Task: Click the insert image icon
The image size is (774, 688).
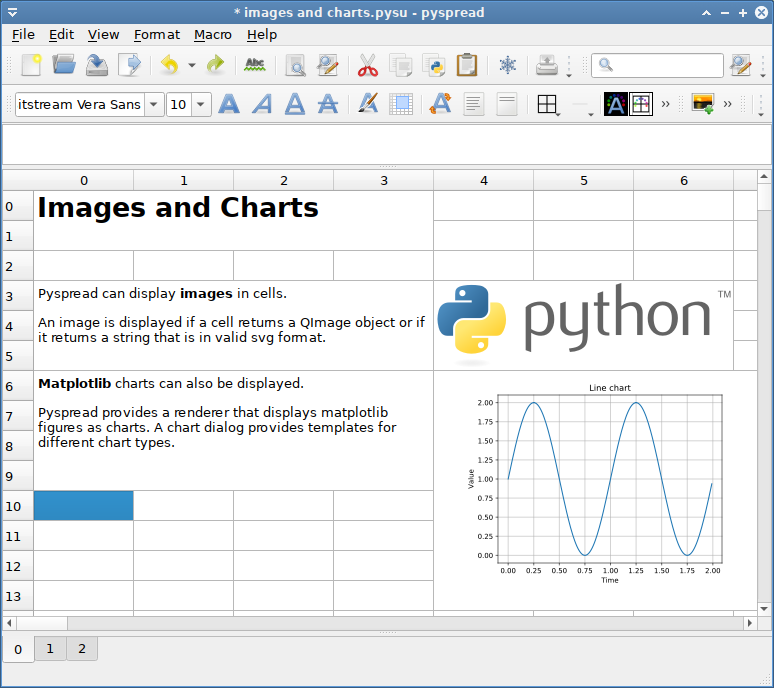Action: [x=702, y=104]
